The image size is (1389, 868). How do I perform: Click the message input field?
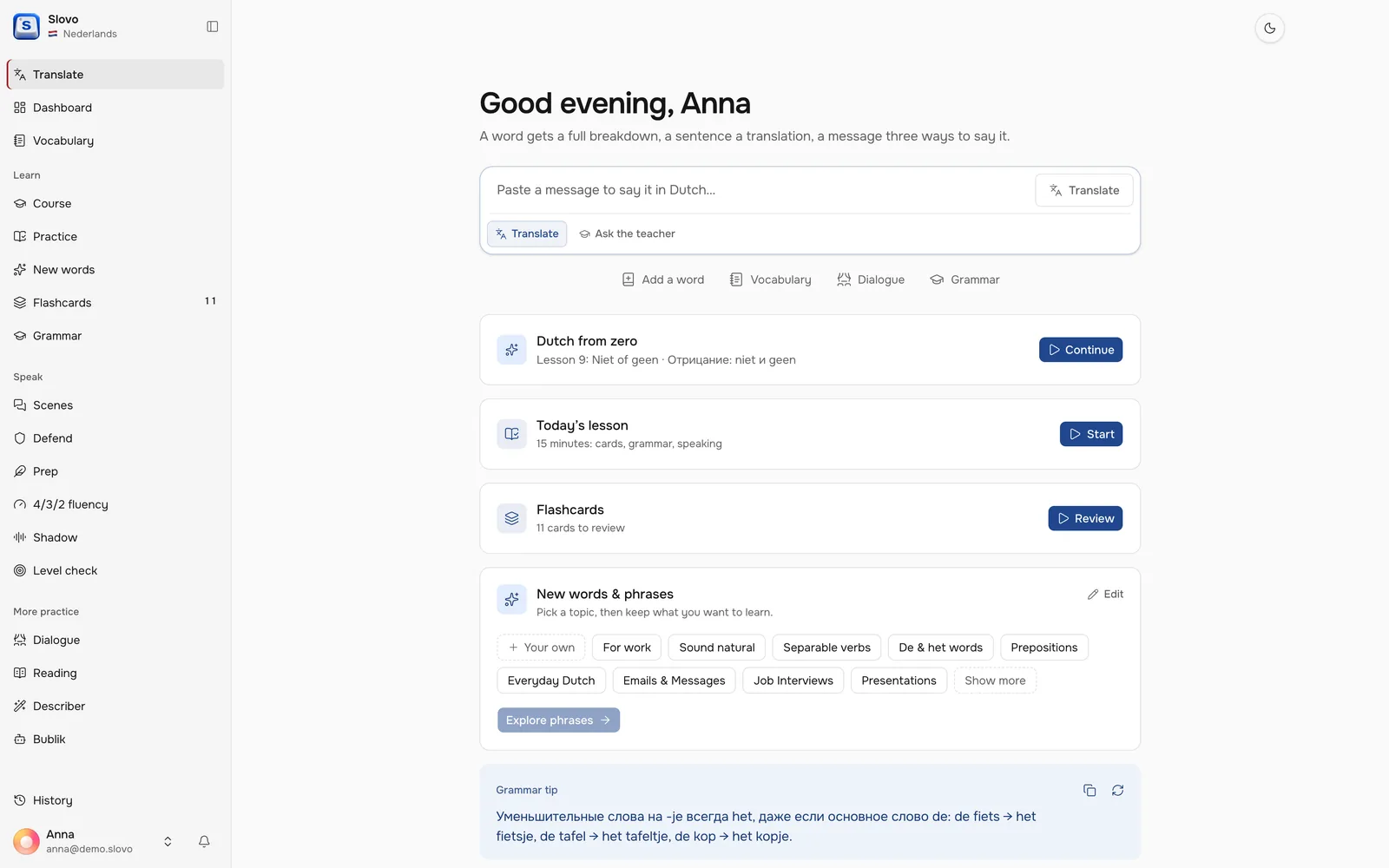[760, 190]
